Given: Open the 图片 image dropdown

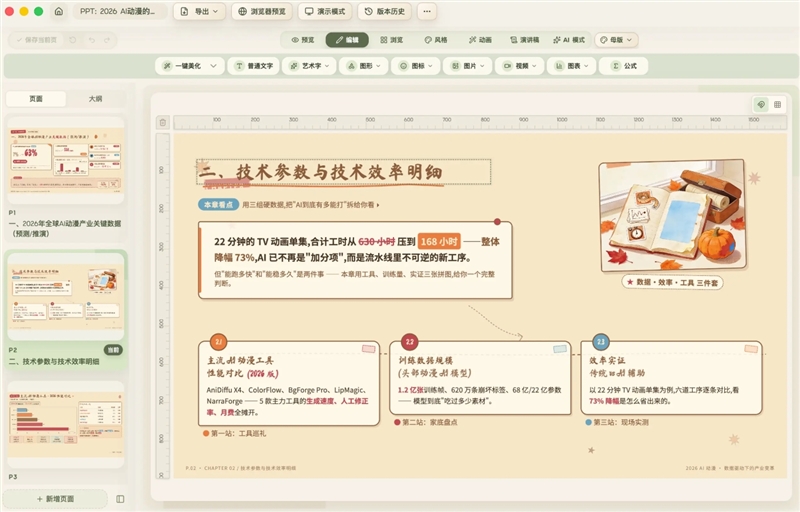Looking at the screenshot, I should [x=467, y=66].
